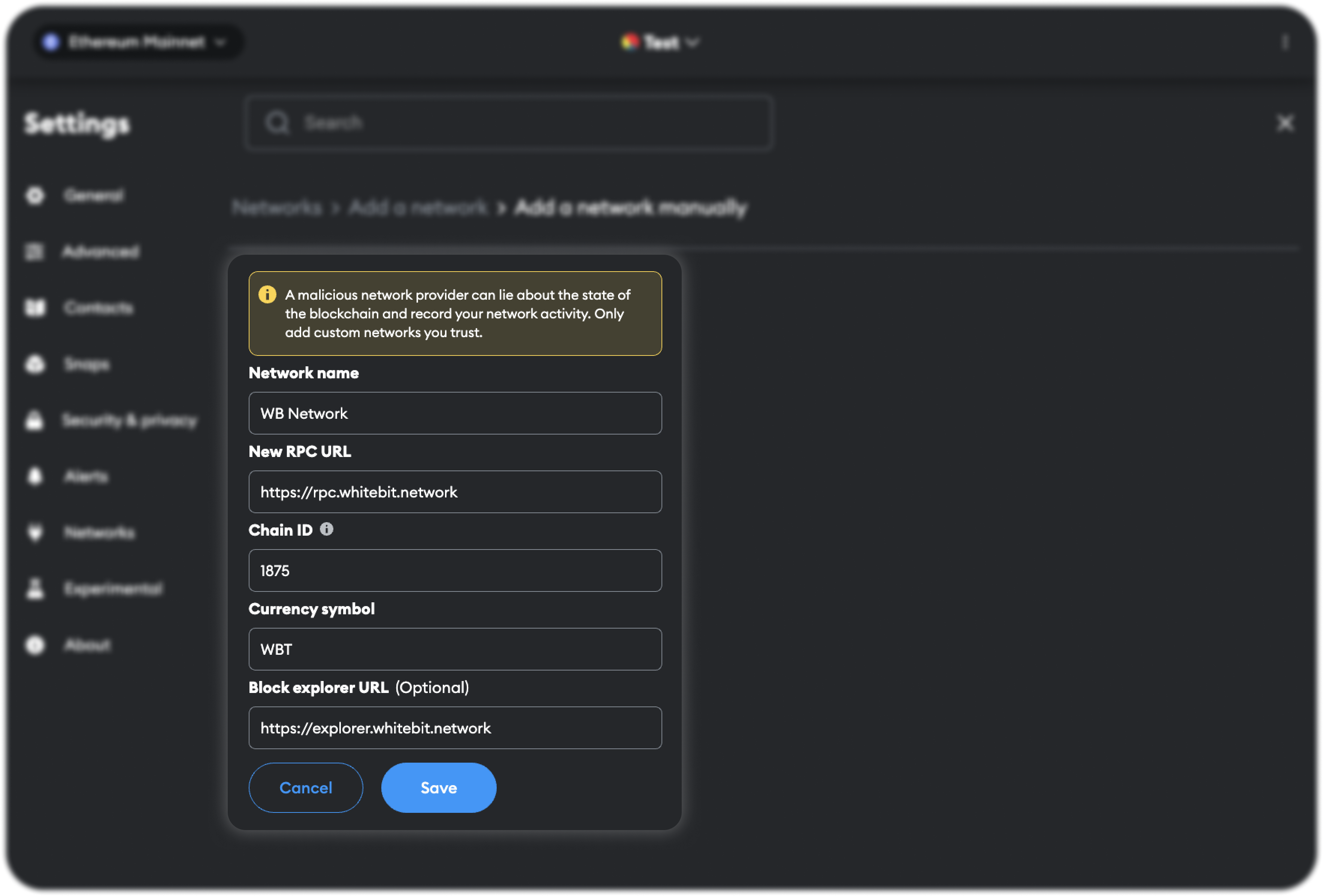Open the three-dot options menu
Viewport: 1323px width, 896px height.
[x=1284, y=42]
